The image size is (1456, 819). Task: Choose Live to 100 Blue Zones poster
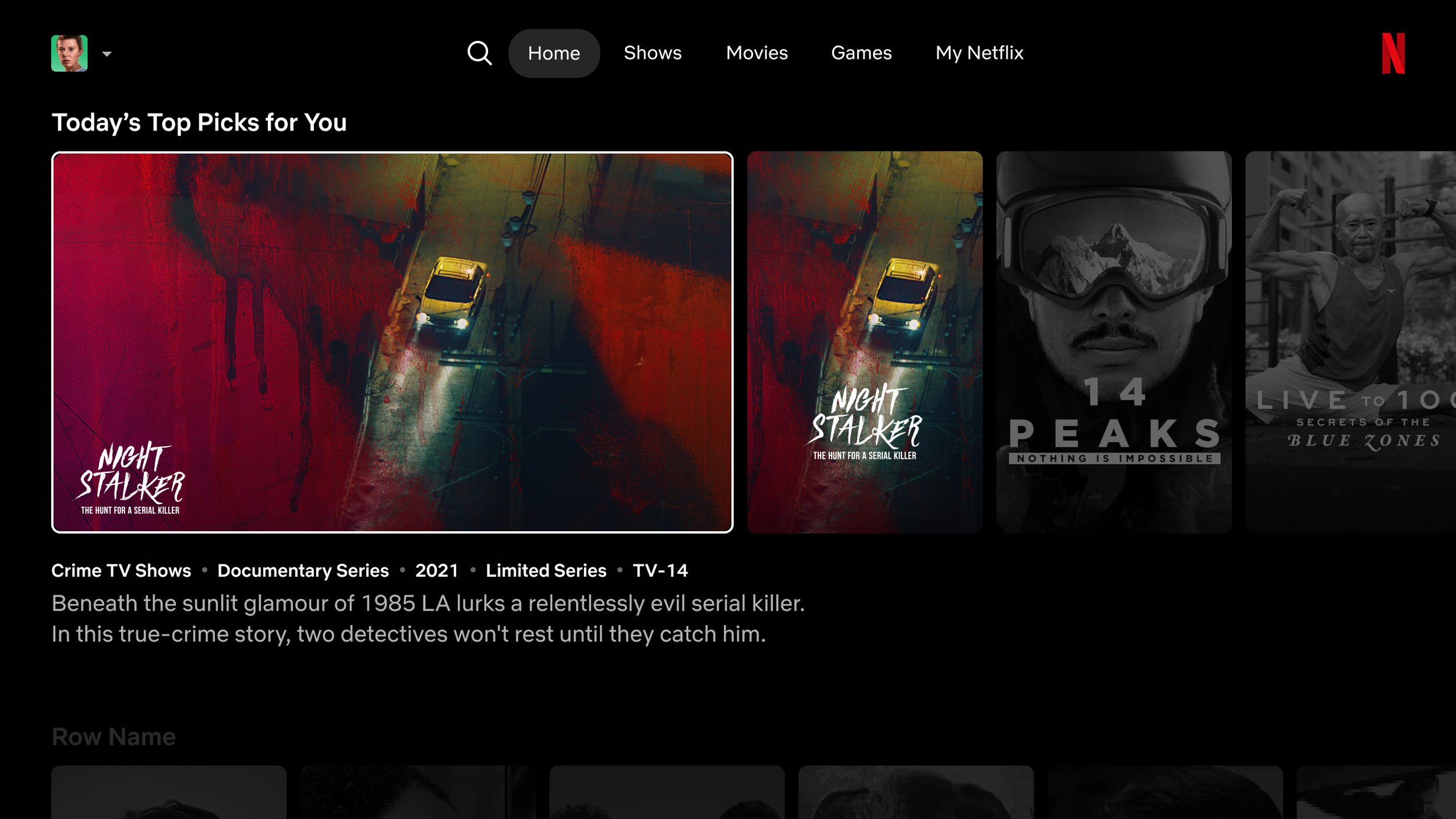pos(1350,342)
